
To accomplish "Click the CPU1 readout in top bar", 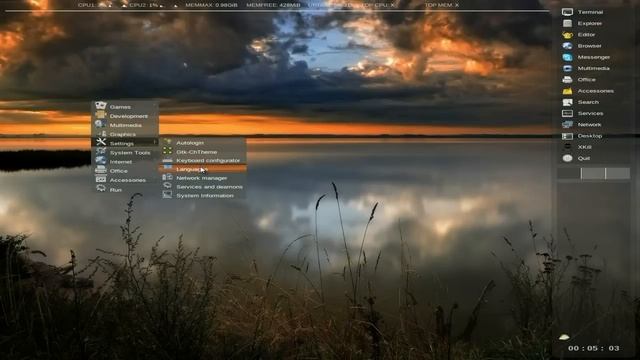I will [x=95, y=5].
